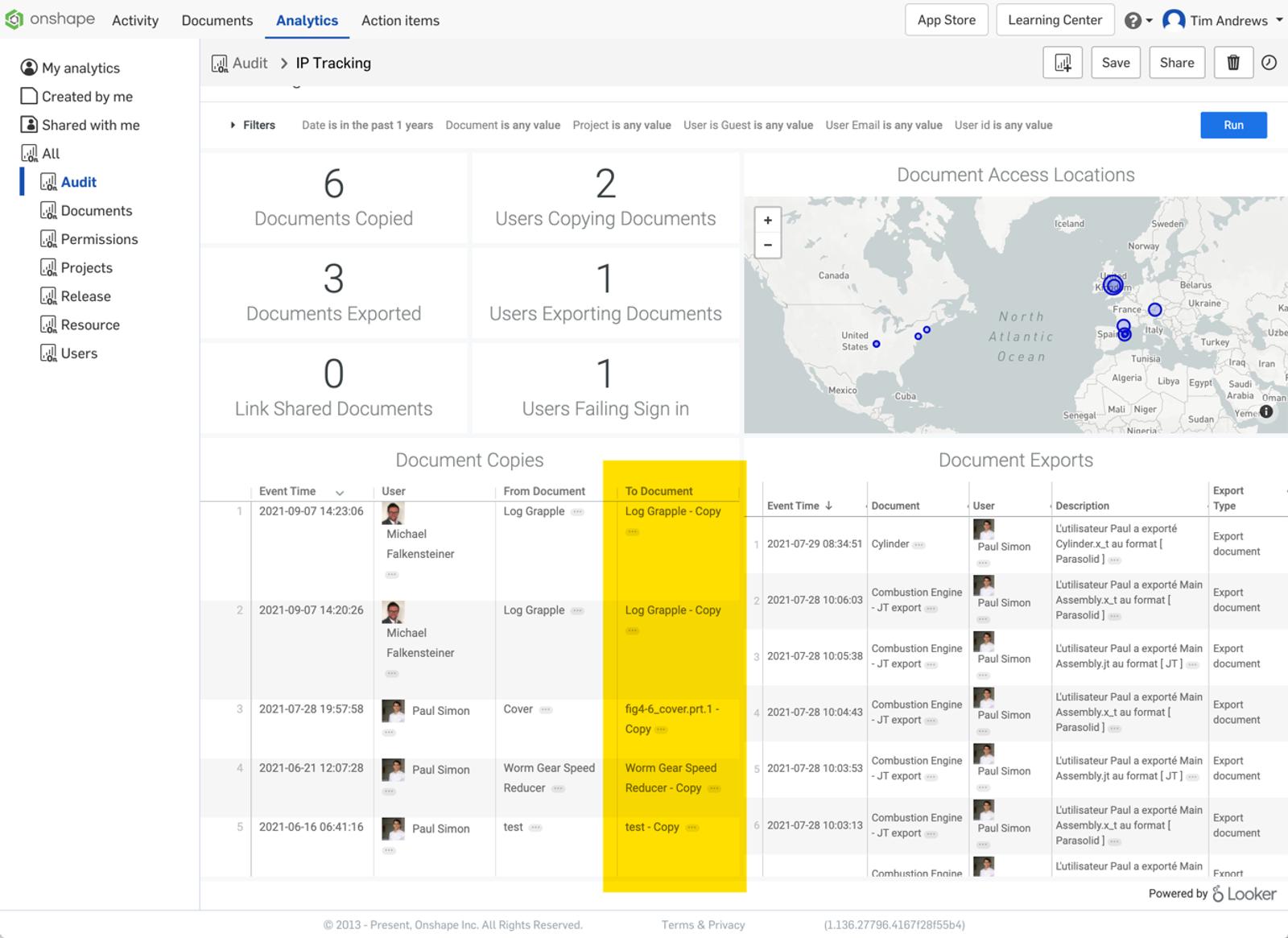Click the Share button
The width and height of the screenshot is (1288, 938).
(1176, 63)
